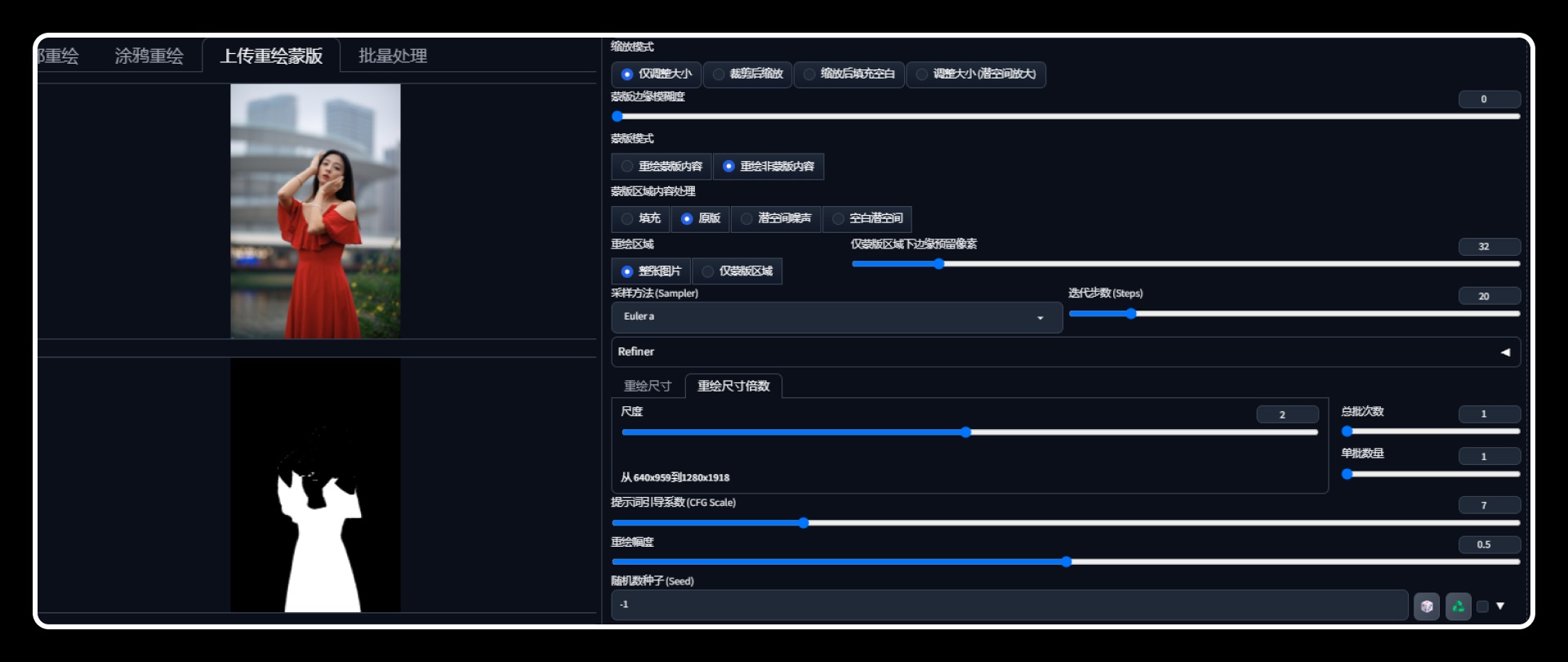Select 调整大小(潜空间放大) option
This screenshot has width=1568, height=662.
pyautogui.click(x=976, y=74)
